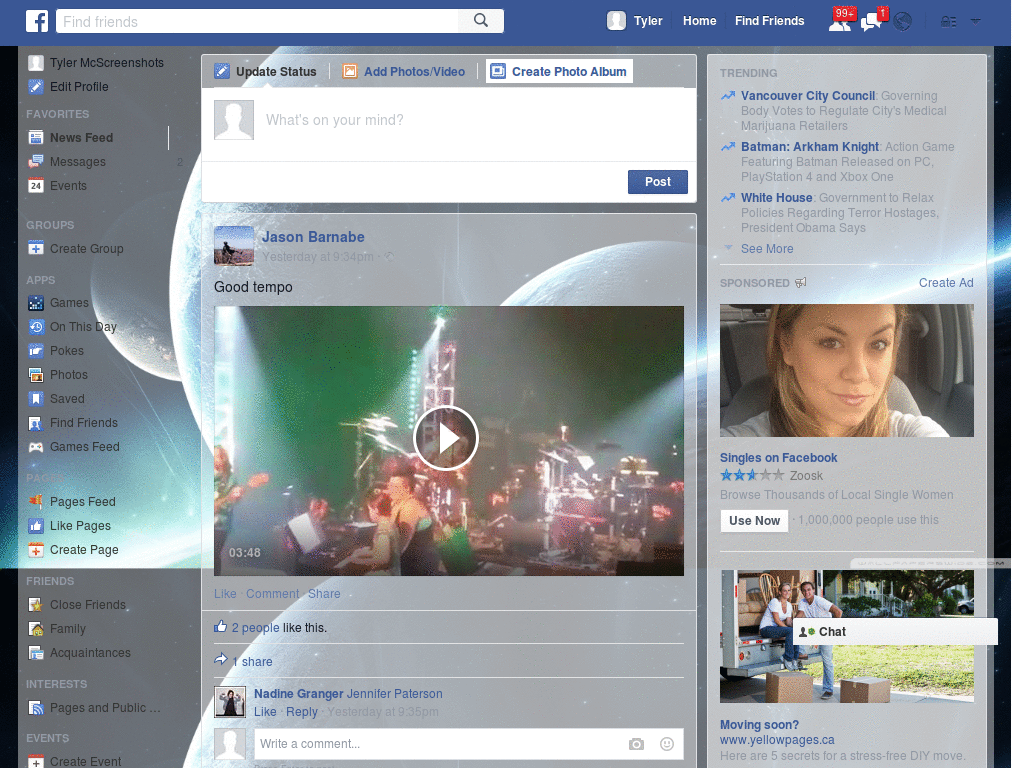Open Find Friends in the top bar

click(x=769, y=21)
